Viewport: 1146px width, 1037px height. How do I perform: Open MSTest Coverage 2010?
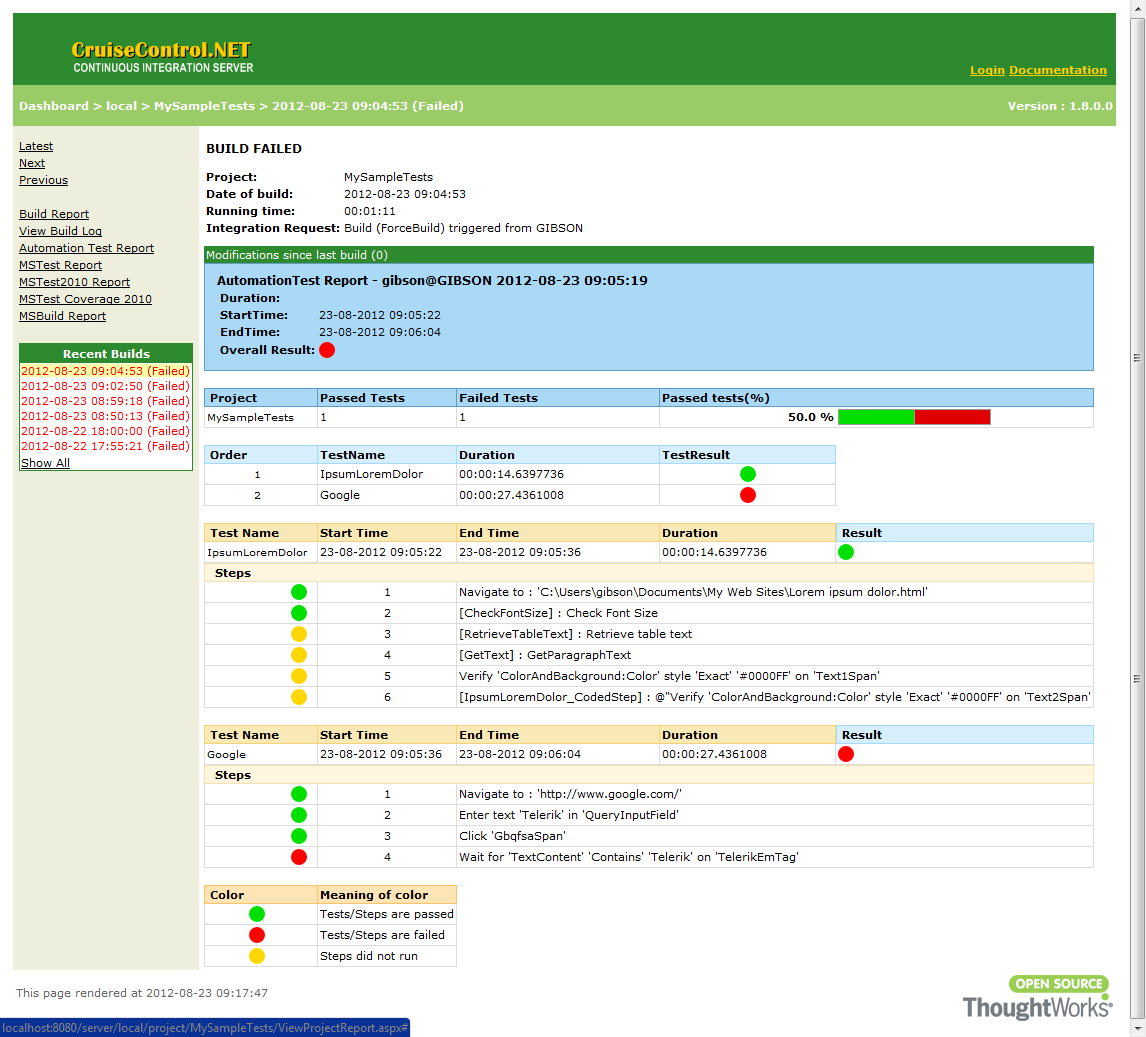click(x=86, y=299)
